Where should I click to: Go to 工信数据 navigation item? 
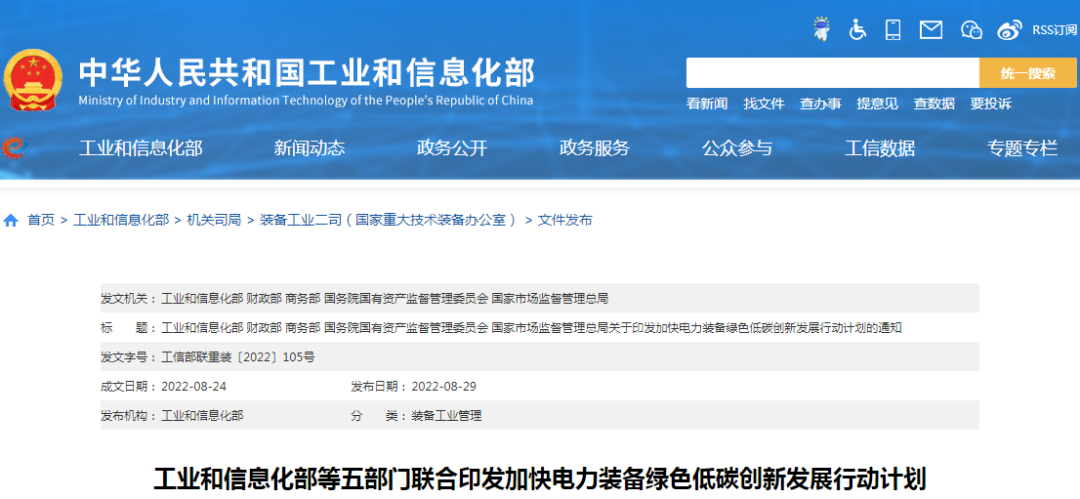879,148
